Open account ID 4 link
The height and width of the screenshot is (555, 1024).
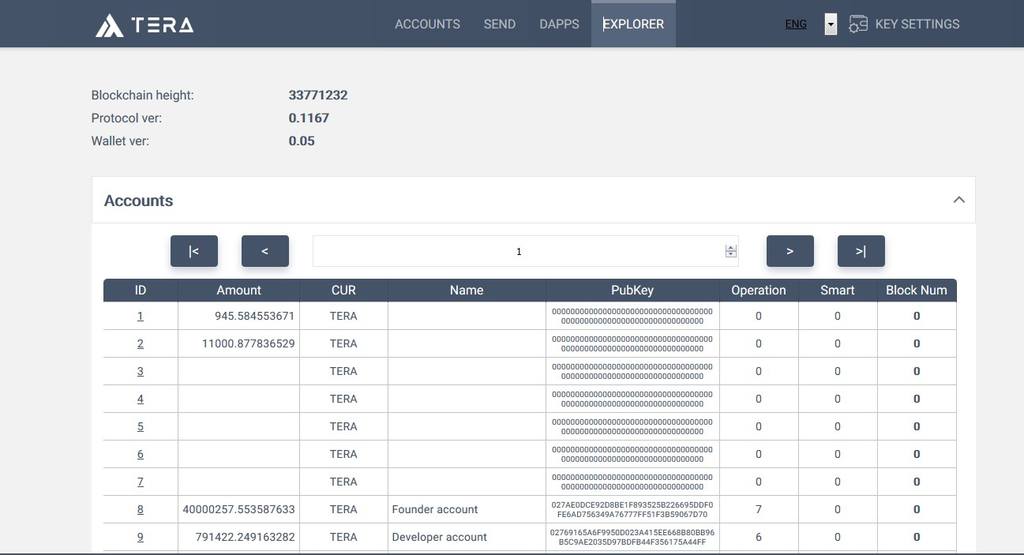(x=140, y=399)
